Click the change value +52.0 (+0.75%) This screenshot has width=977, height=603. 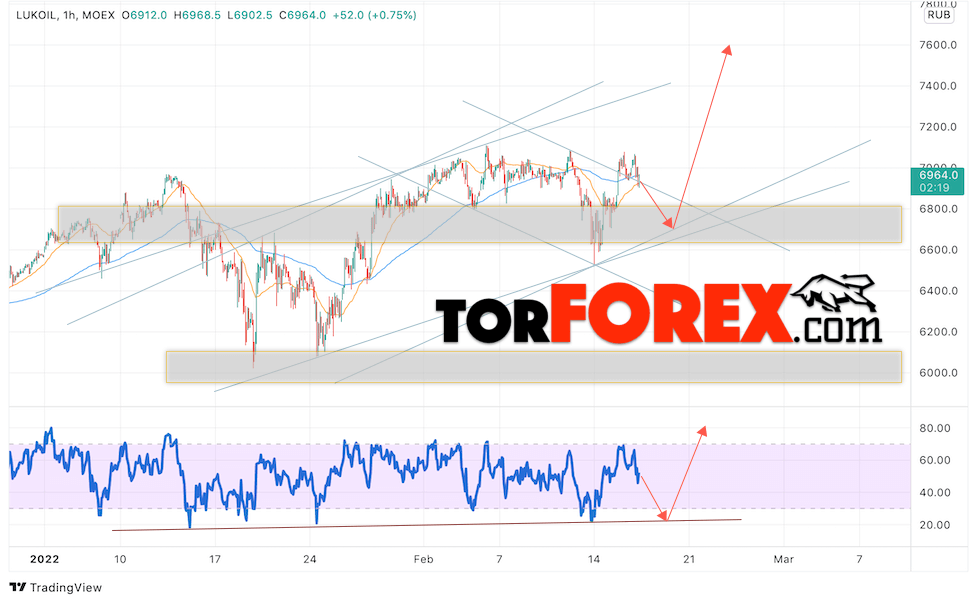point(374,15)
